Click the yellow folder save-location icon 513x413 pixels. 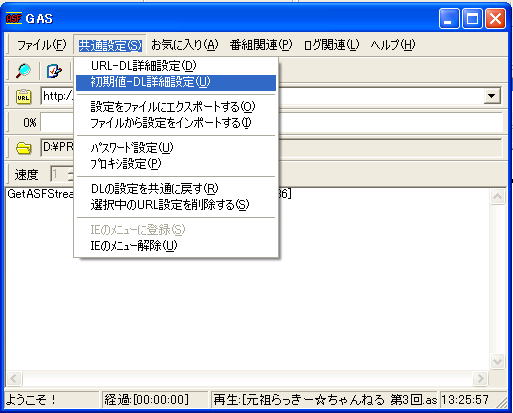[x=24, y=148]
